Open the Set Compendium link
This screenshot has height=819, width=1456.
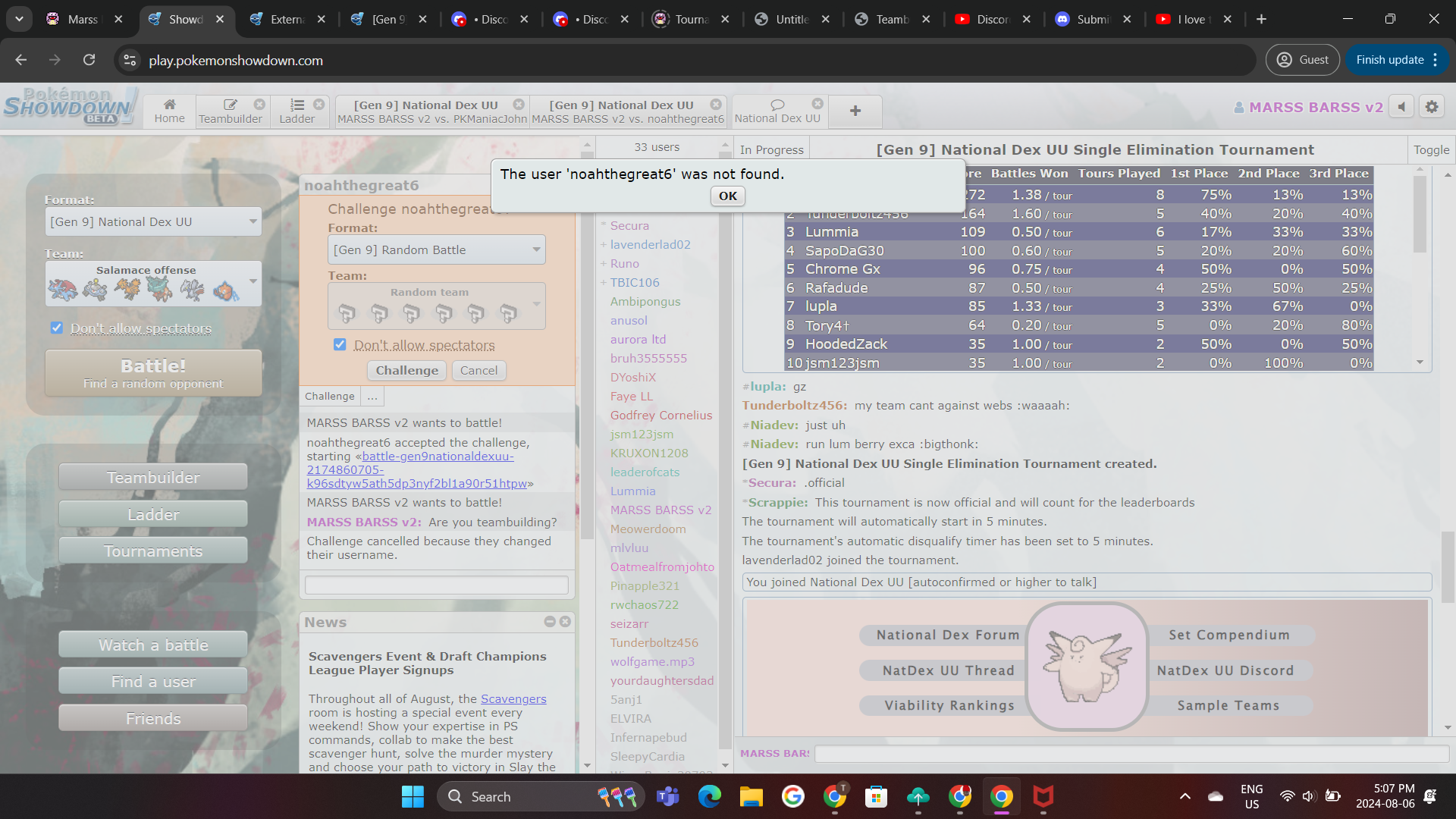point(1228,635)
